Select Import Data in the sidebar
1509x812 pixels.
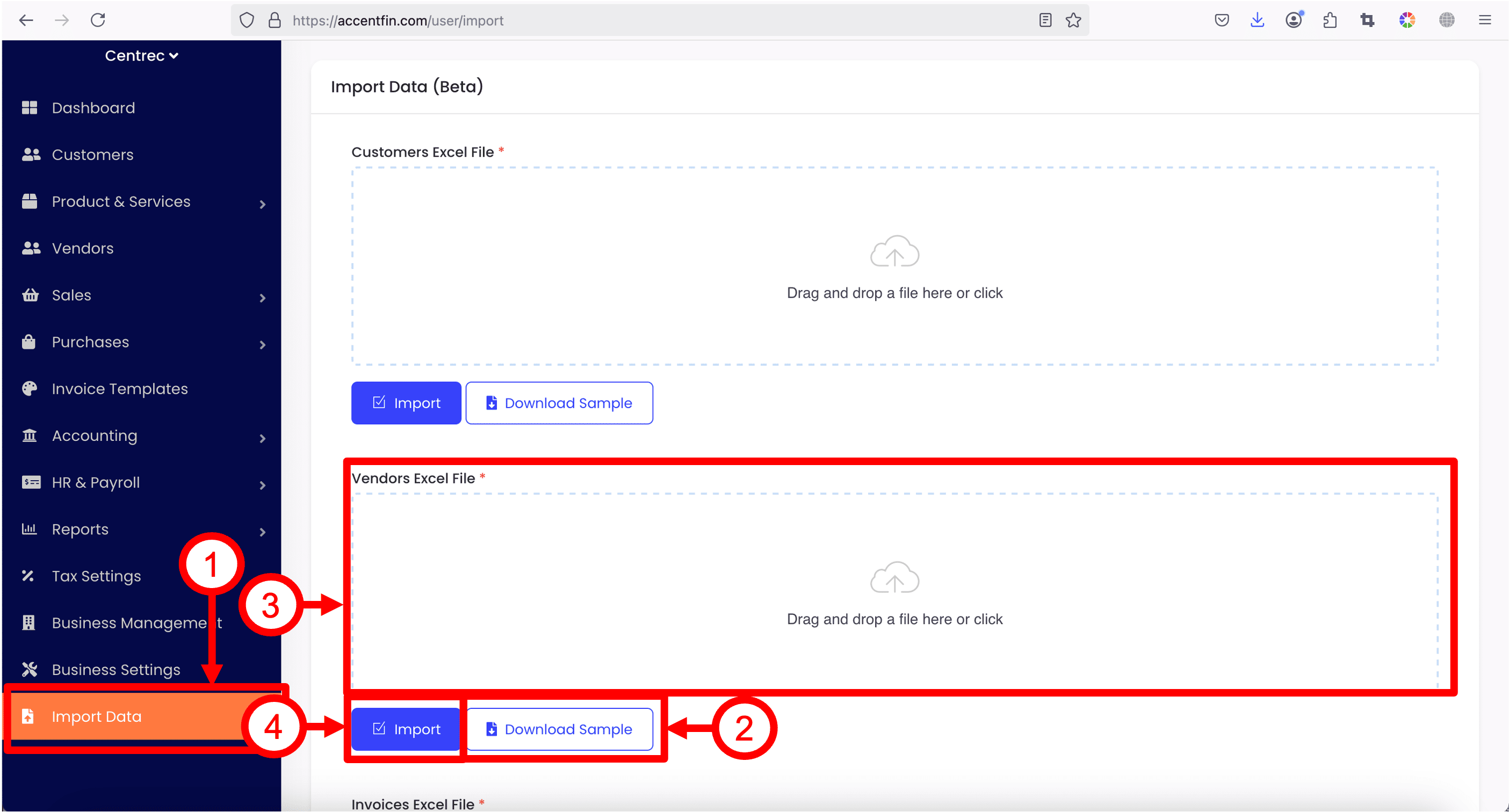(97, 716)
